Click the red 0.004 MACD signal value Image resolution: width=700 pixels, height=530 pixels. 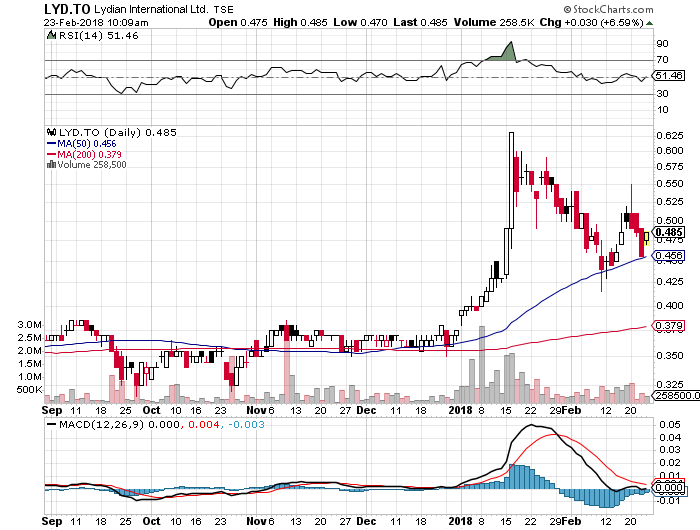(x=204, y=424)
